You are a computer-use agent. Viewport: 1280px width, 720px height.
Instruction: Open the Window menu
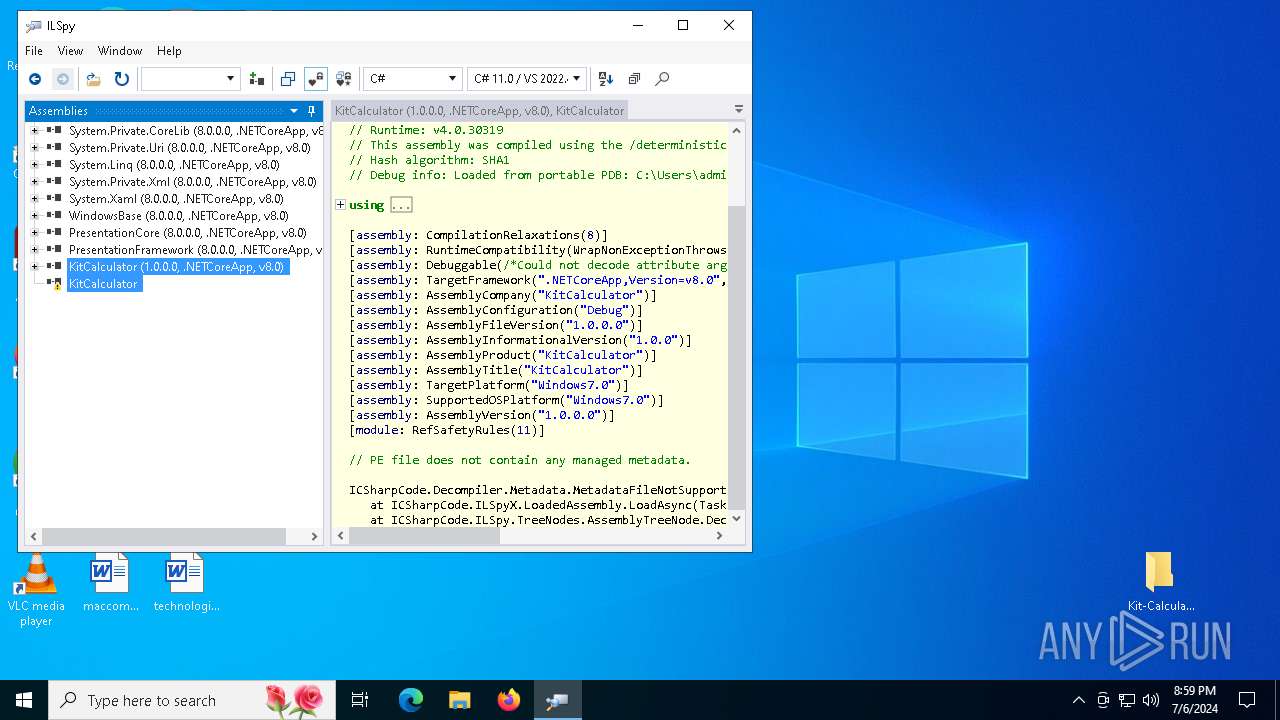click(120, 51)
